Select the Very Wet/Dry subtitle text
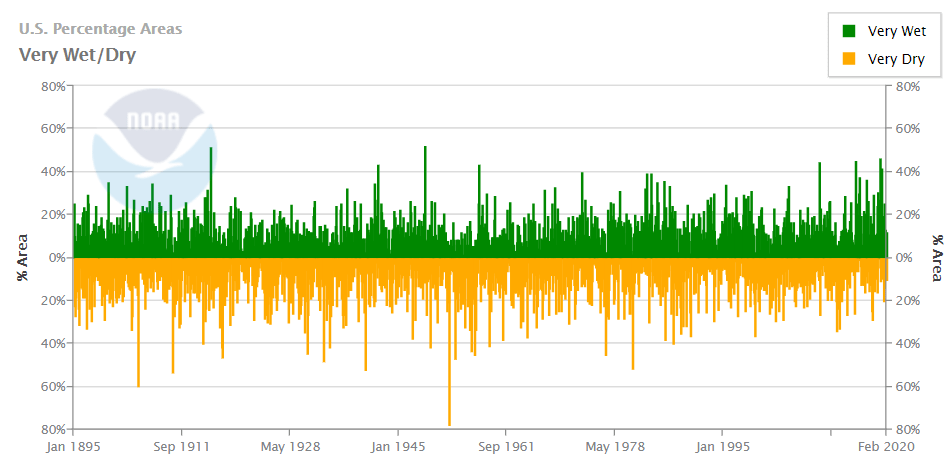Image resolution: width=952 pixels, height=472 pixels. coord(77,54)
